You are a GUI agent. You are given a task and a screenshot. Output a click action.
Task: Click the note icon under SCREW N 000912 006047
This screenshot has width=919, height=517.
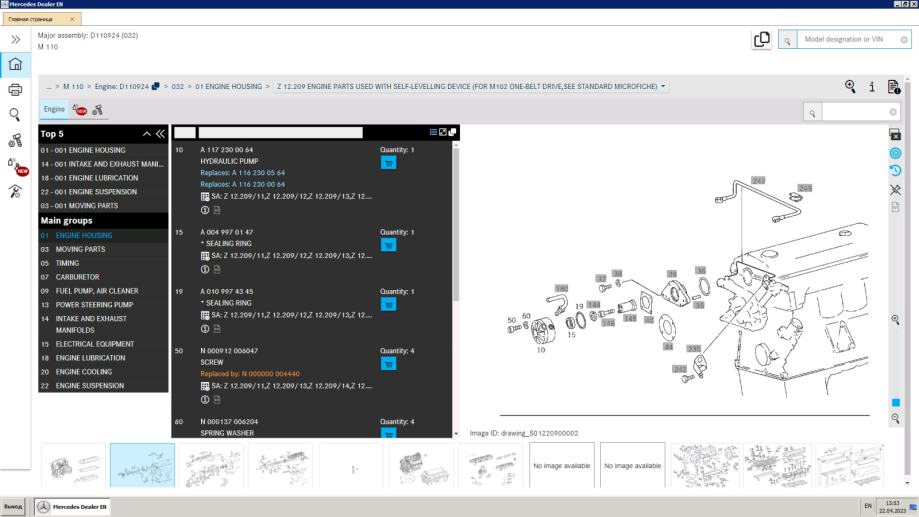click(x=217, y=400)
